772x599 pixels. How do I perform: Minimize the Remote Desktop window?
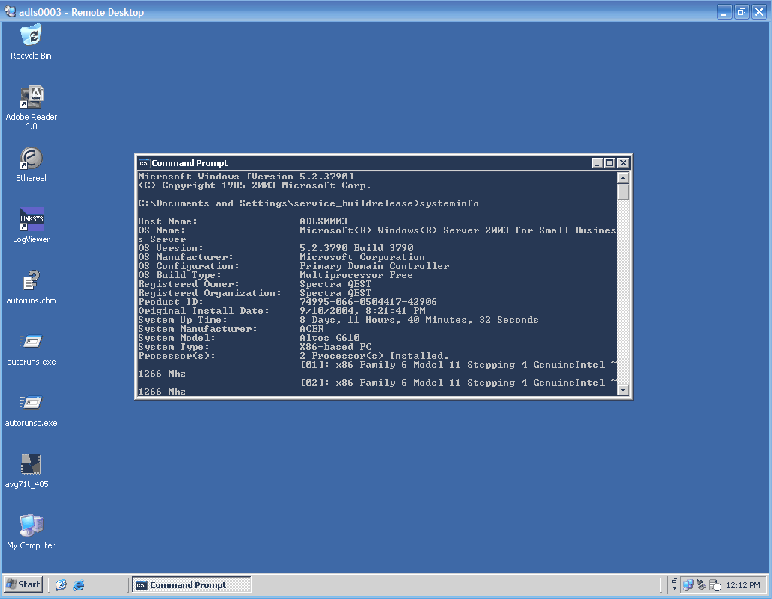pyautogui.click(x=724, y=12)
